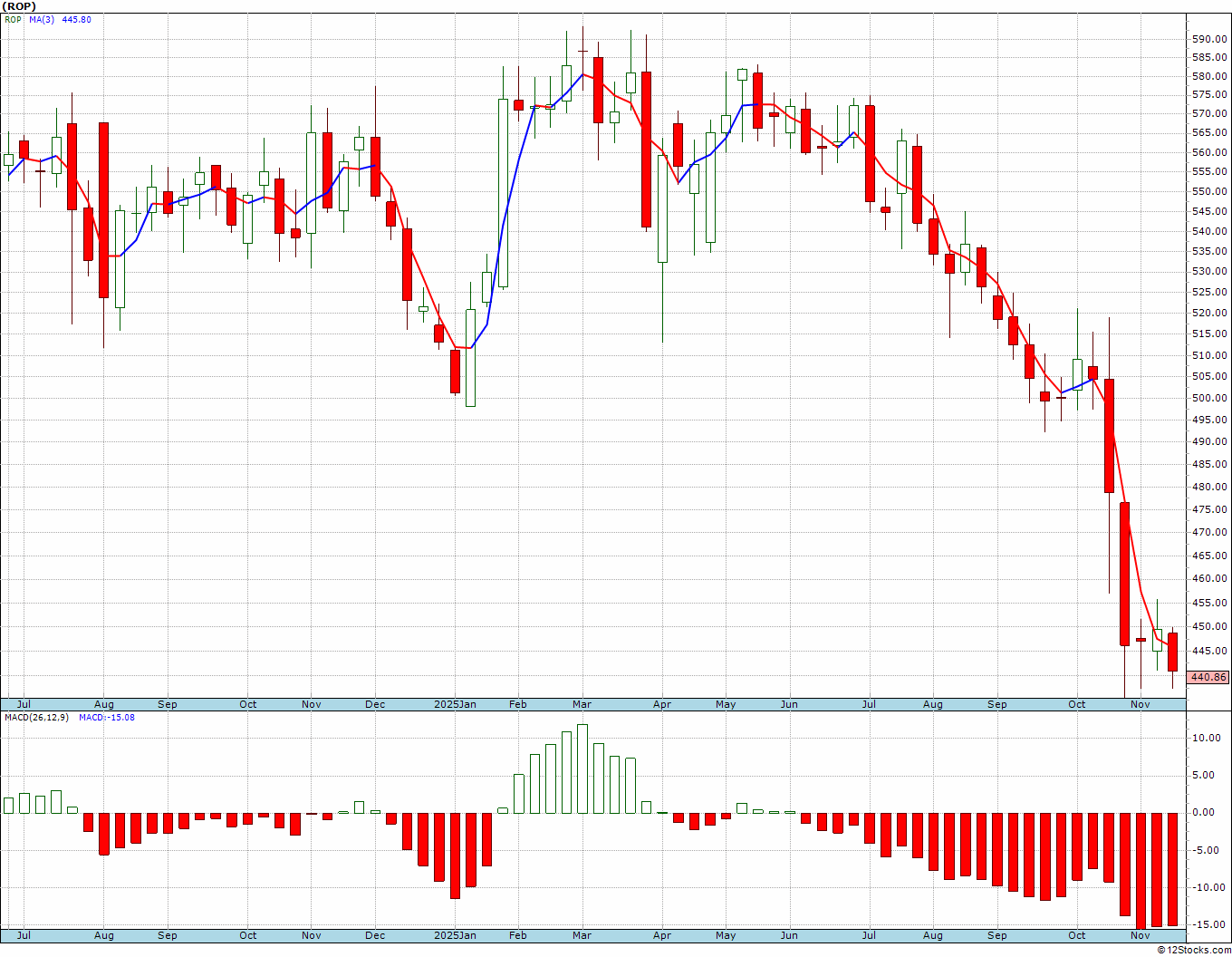This screenshot has height=957, width=1232.
Task: Click the latest red candlestick next to 440.86
Action: [x=1172, y=652]
